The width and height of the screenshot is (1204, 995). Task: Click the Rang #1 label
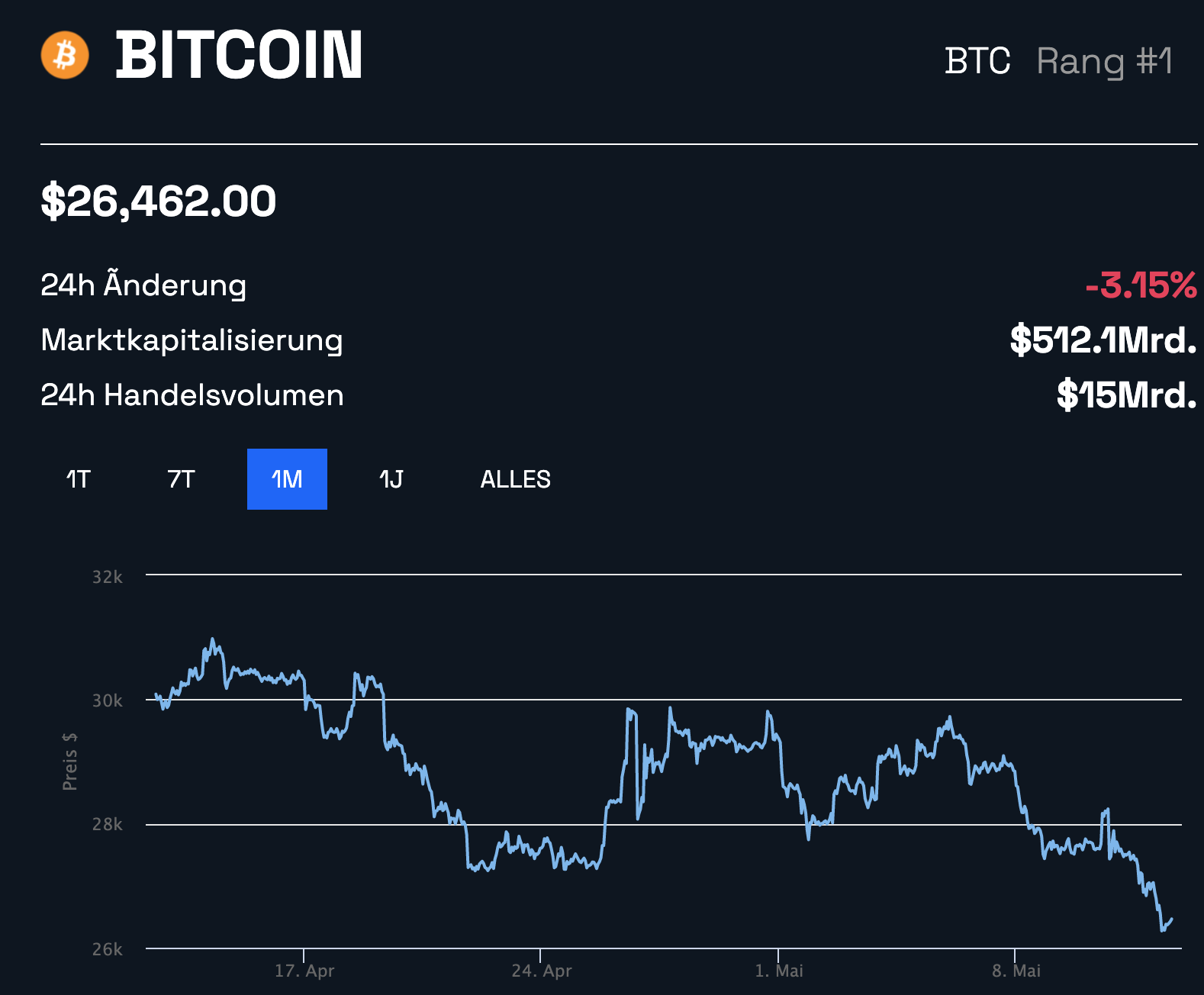(x=1104, y=61)
